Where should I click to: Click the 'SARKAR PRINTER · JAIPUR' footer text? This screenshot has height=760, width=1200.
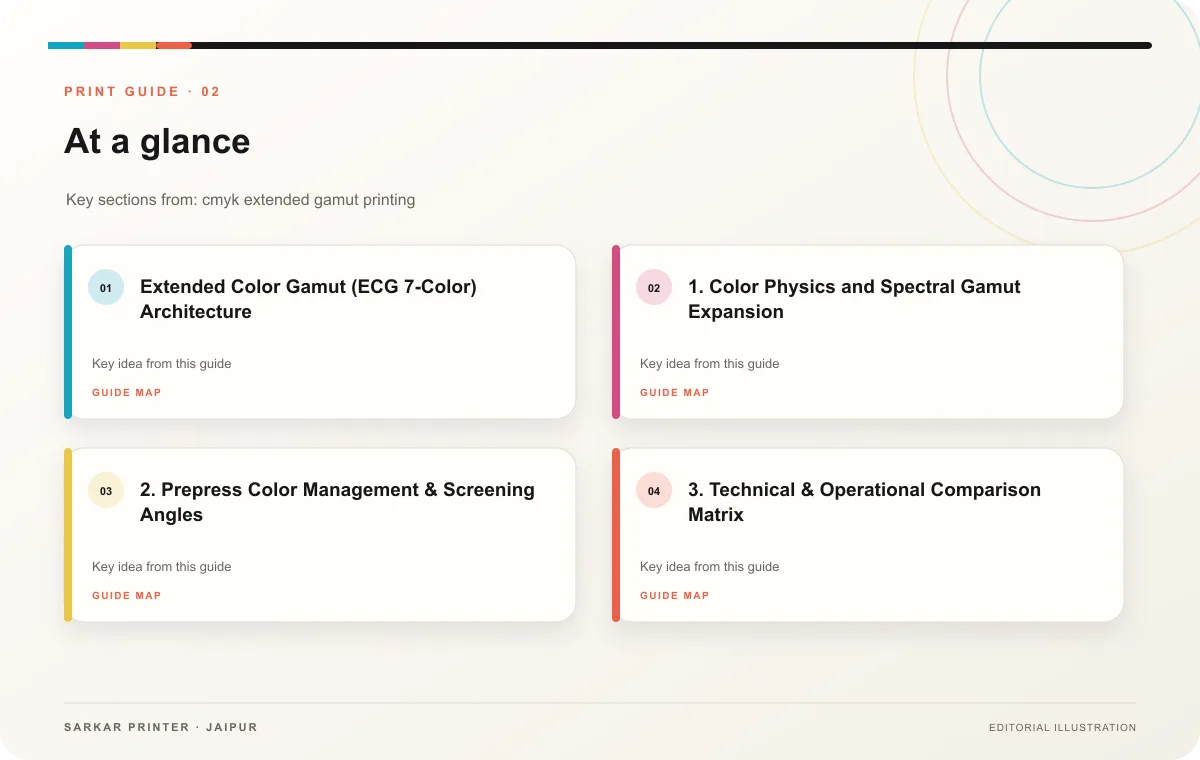click(x=161, y=727)
